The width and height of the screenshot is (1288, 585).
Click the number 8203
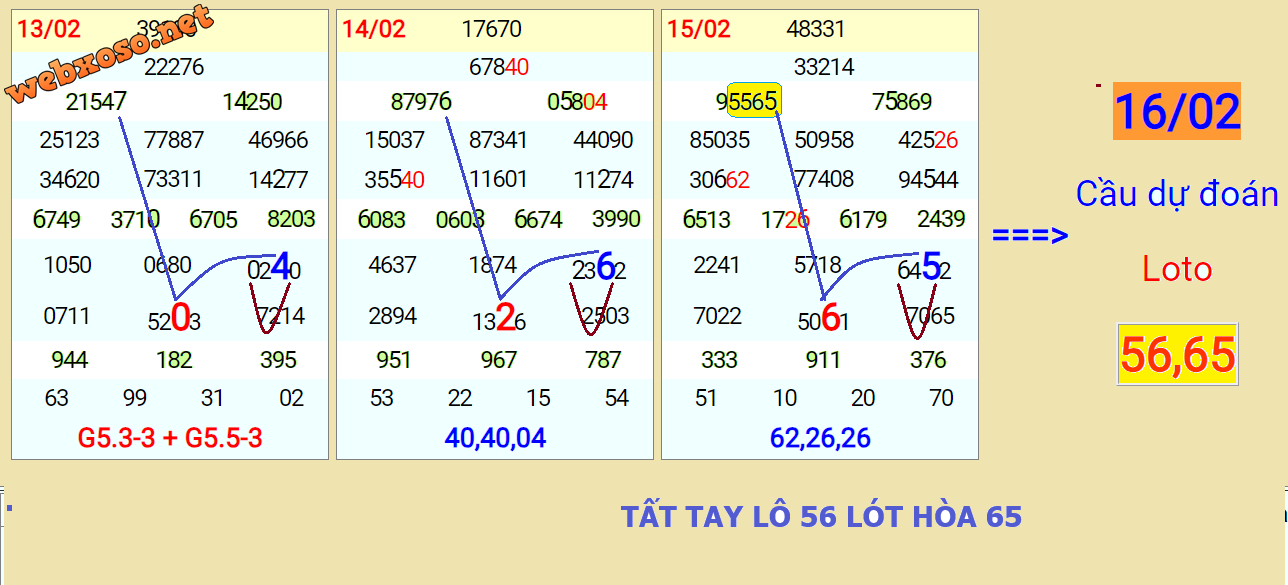(x=291, y=218)
